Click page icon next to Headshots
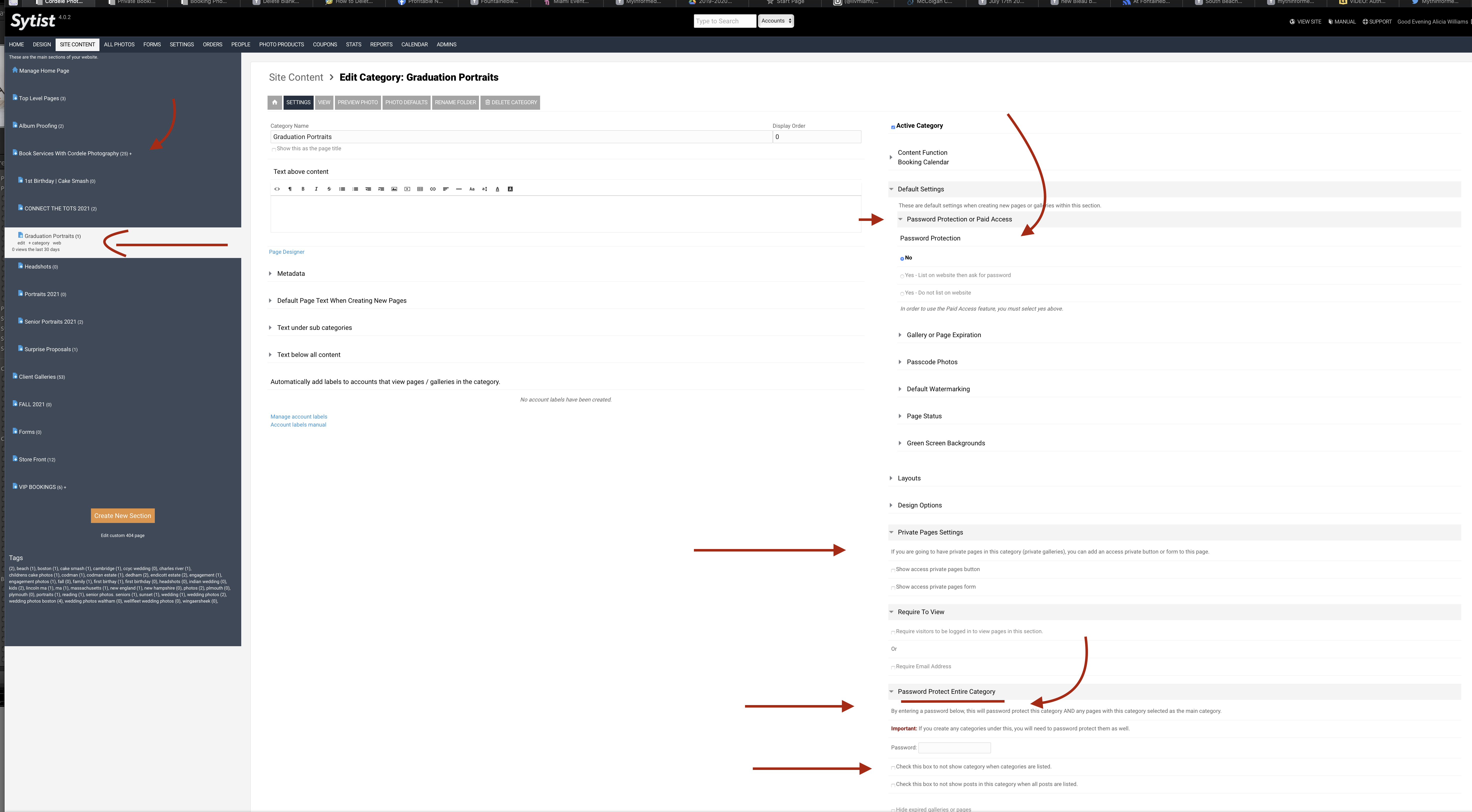 [x=21, y=266]
